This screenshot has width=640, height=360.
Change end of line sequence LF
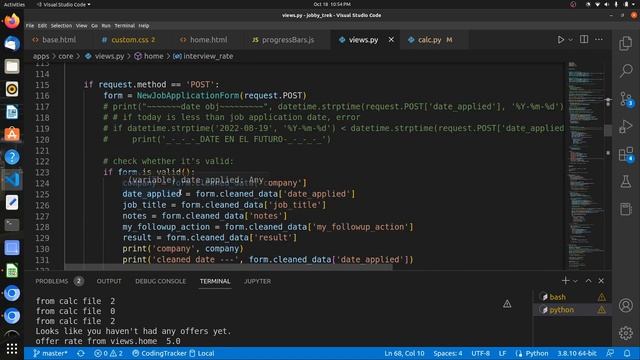(x=502, y=353)
